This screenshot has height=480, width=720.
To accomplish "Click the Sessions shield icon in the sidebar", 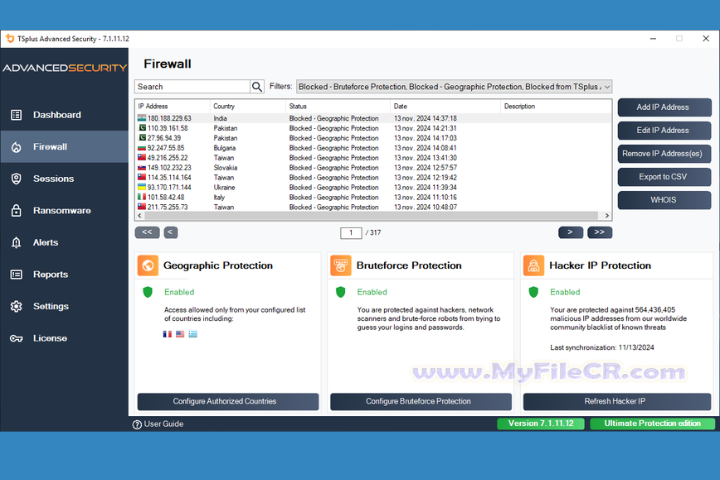I will point(16,179).
